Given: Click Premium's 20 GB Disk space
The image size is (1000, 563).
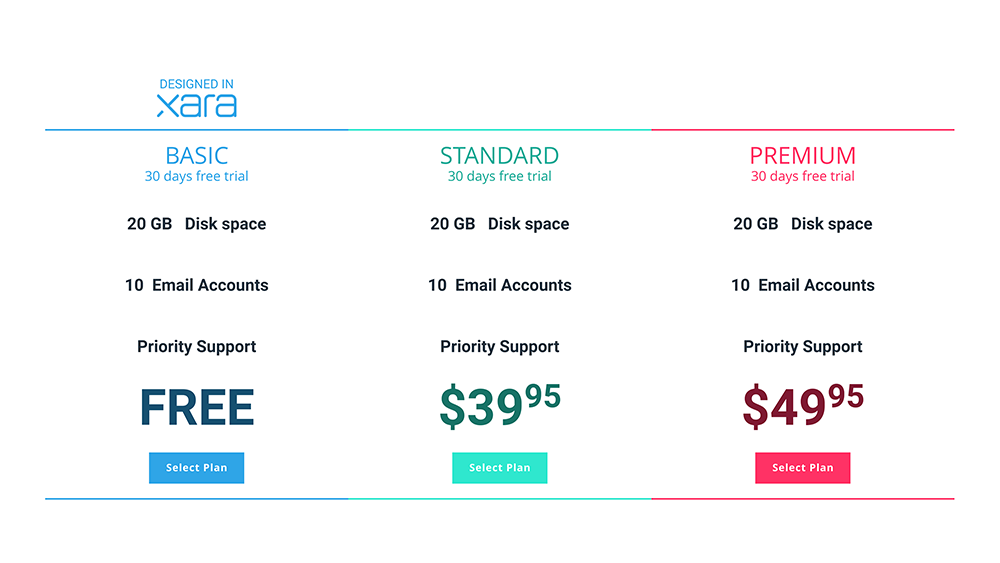Looking at the screenshot, I should tap(803, 224).
